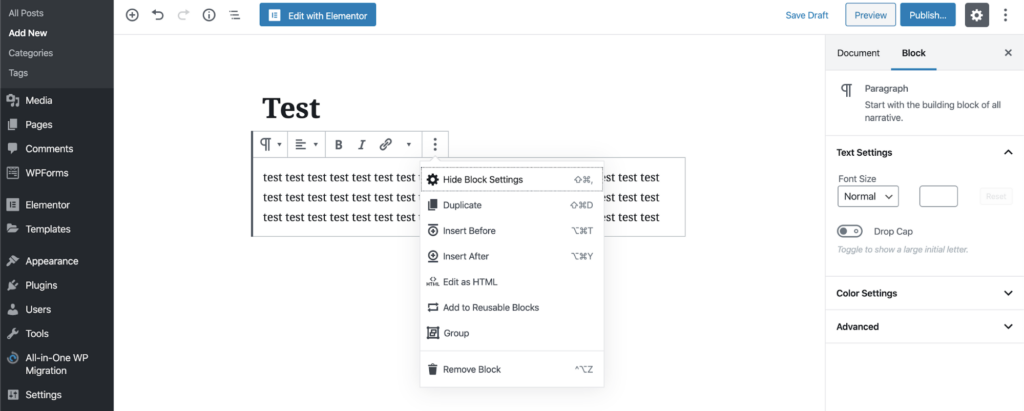Choose Remove Block from menu

[511, 370]
